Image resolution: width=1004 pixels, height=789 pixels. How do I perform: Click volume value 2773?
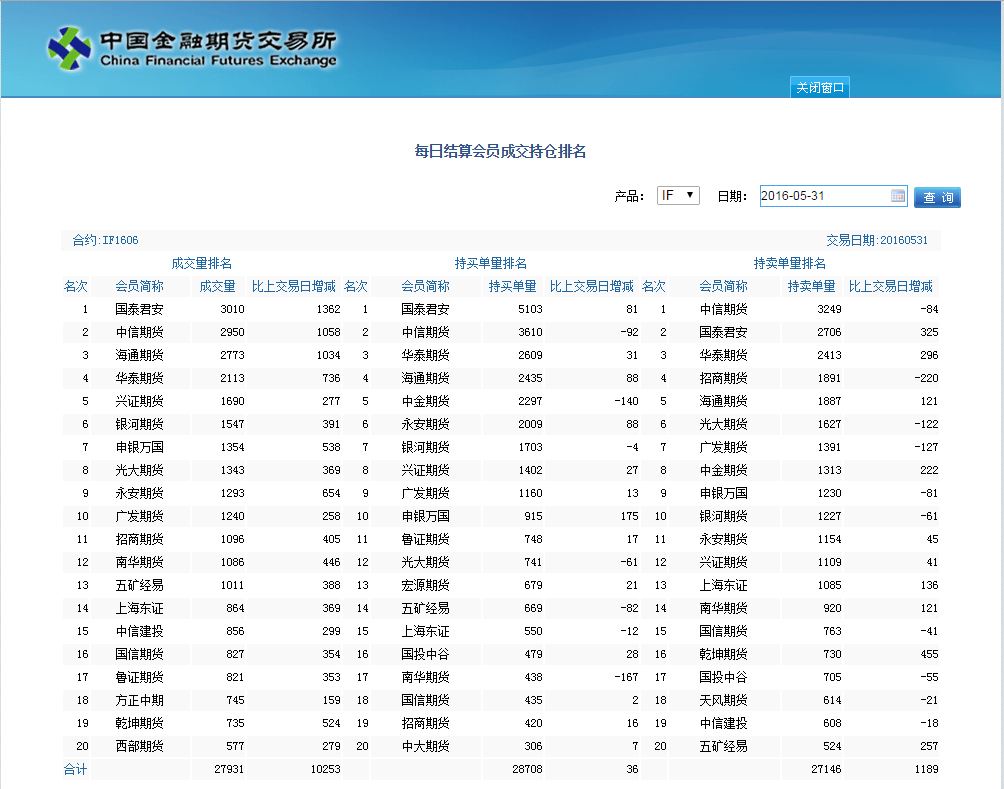click(232, 355)
